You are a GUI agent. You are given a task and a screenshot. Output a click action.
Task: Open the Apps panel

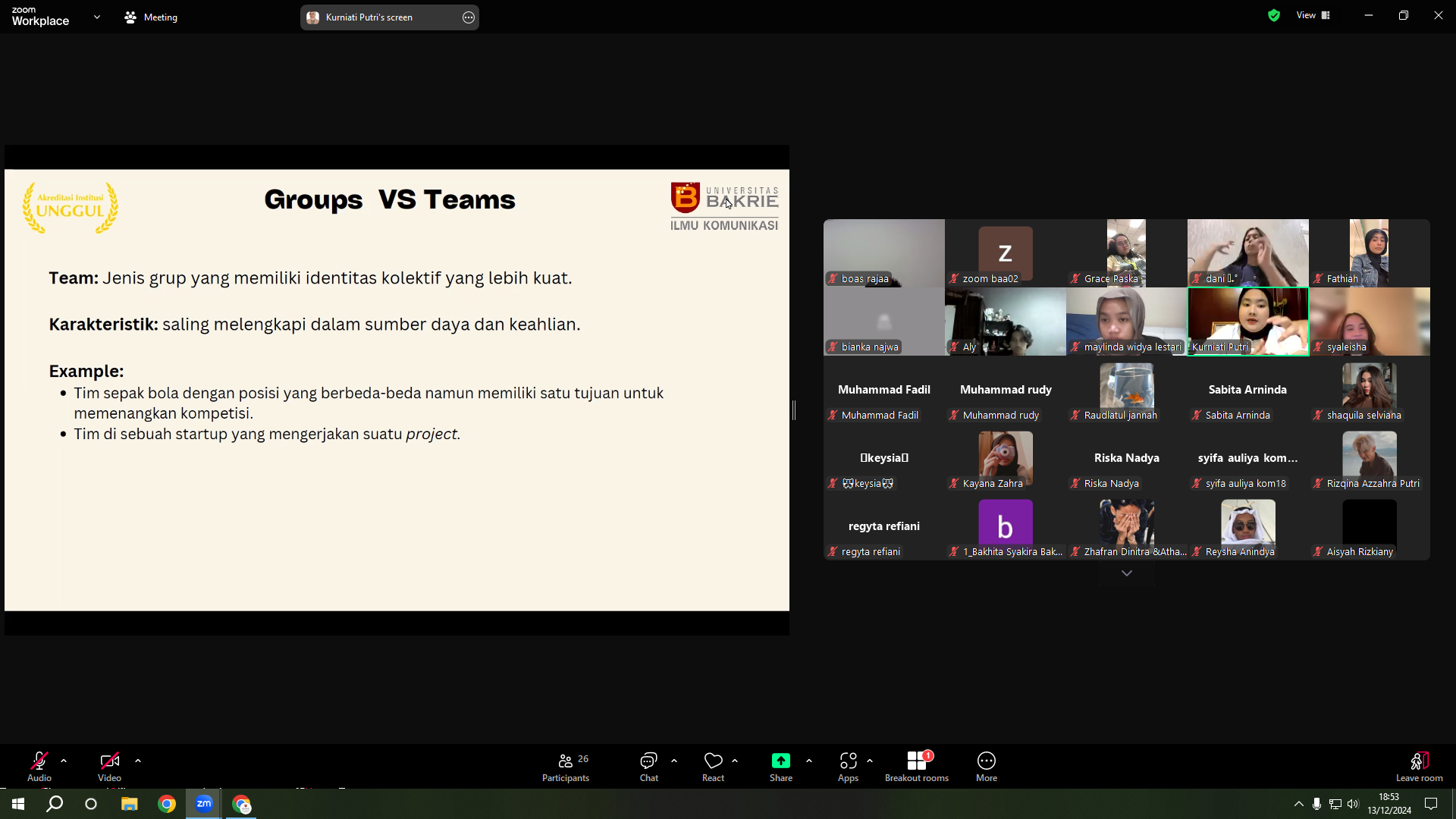(x=848, y=766)
